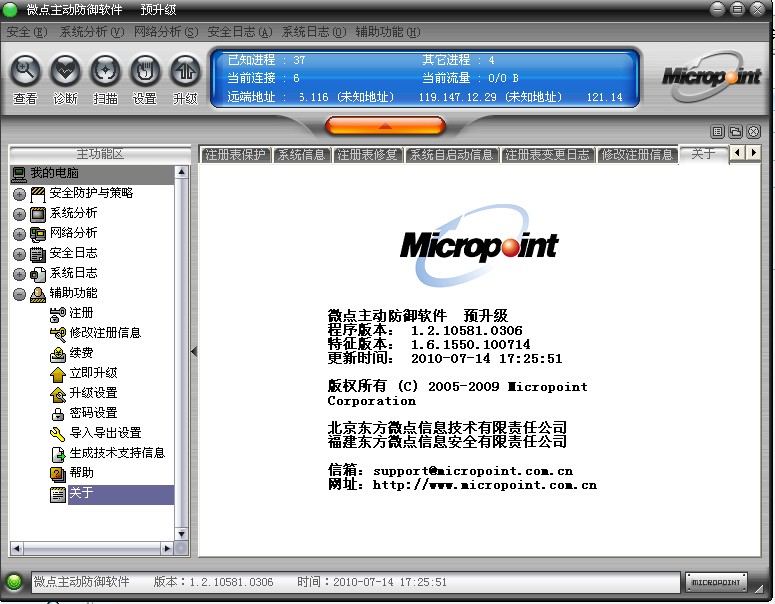Click the first panel layout icon above tabs

[x=717, y=131]
